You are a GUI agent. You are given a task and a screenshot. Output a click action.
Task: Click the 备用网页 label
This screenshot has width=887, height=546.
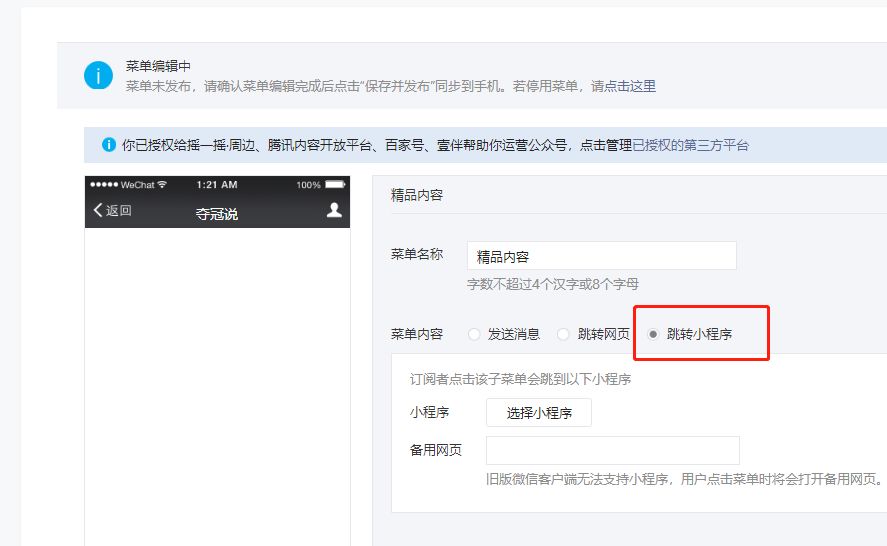tap(436, 450)
